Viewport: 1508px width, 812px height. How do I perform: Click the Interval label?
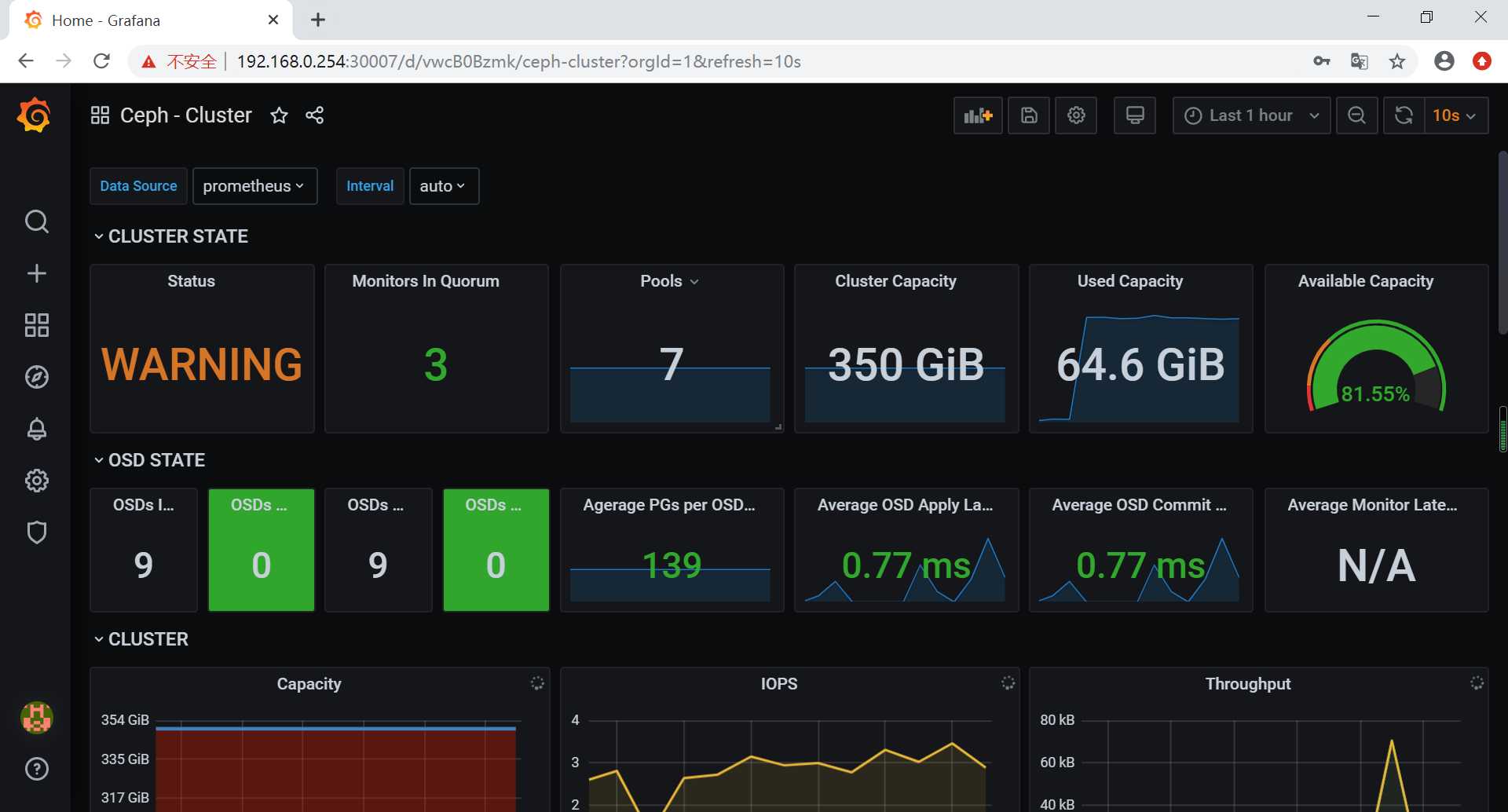[370, 186]
